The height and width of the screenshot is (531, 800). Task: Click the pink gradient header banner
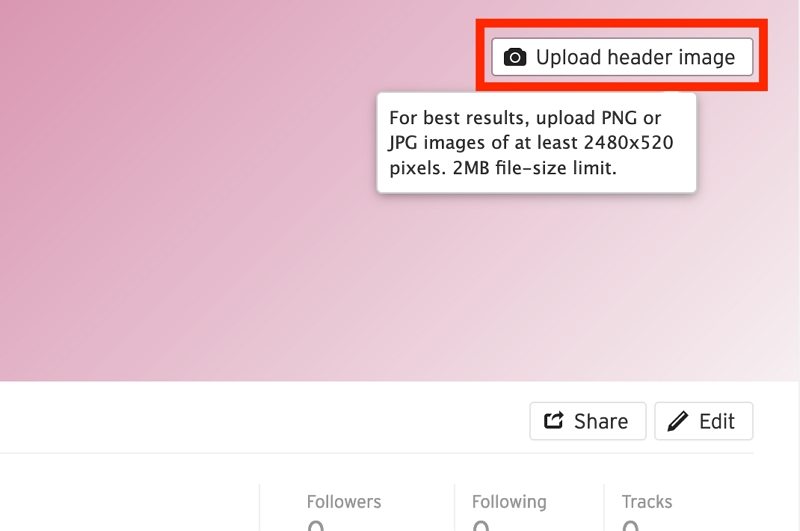click(204, 204)
